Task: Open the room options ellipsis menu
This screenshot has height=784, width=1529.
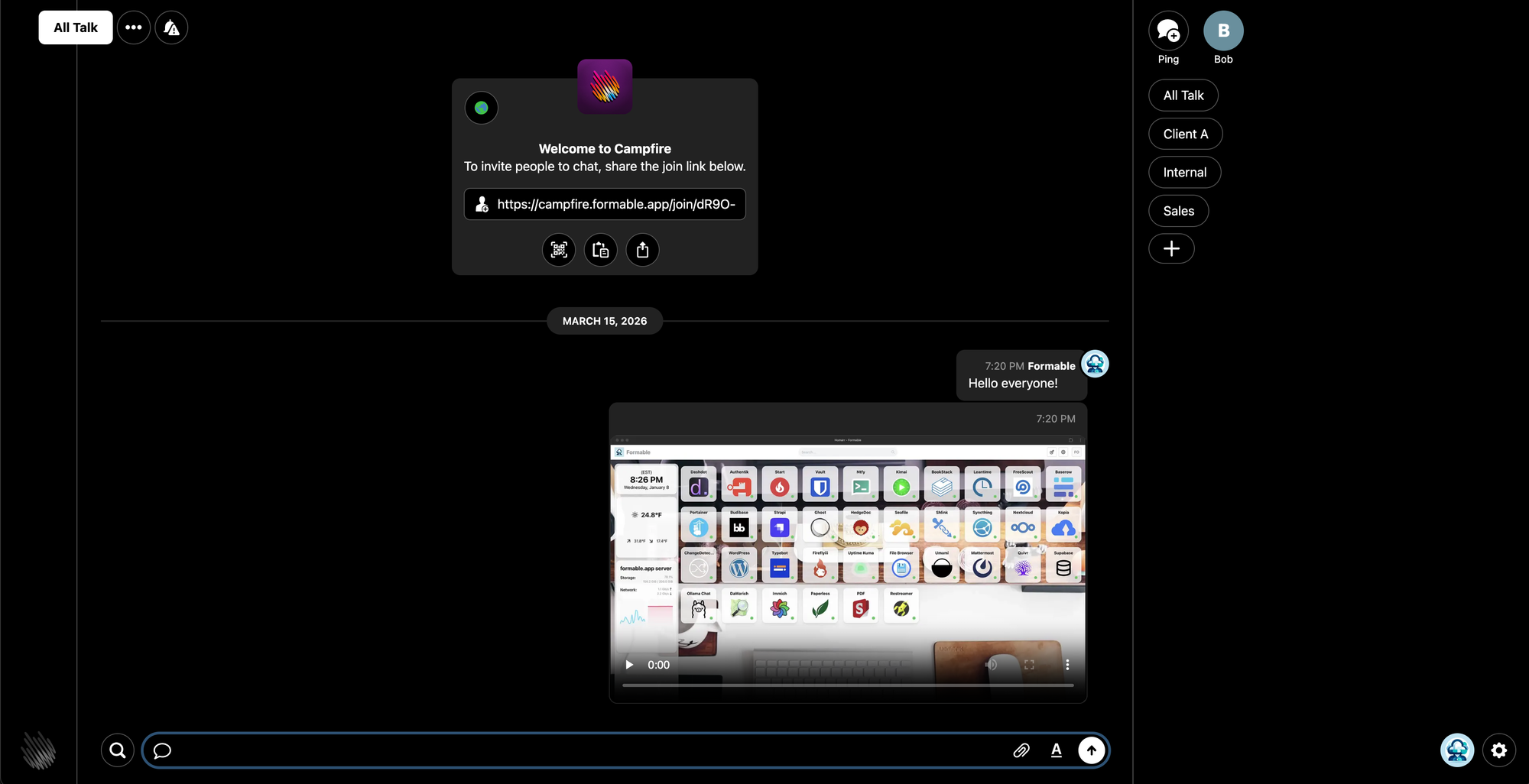Action: [134, 28]
